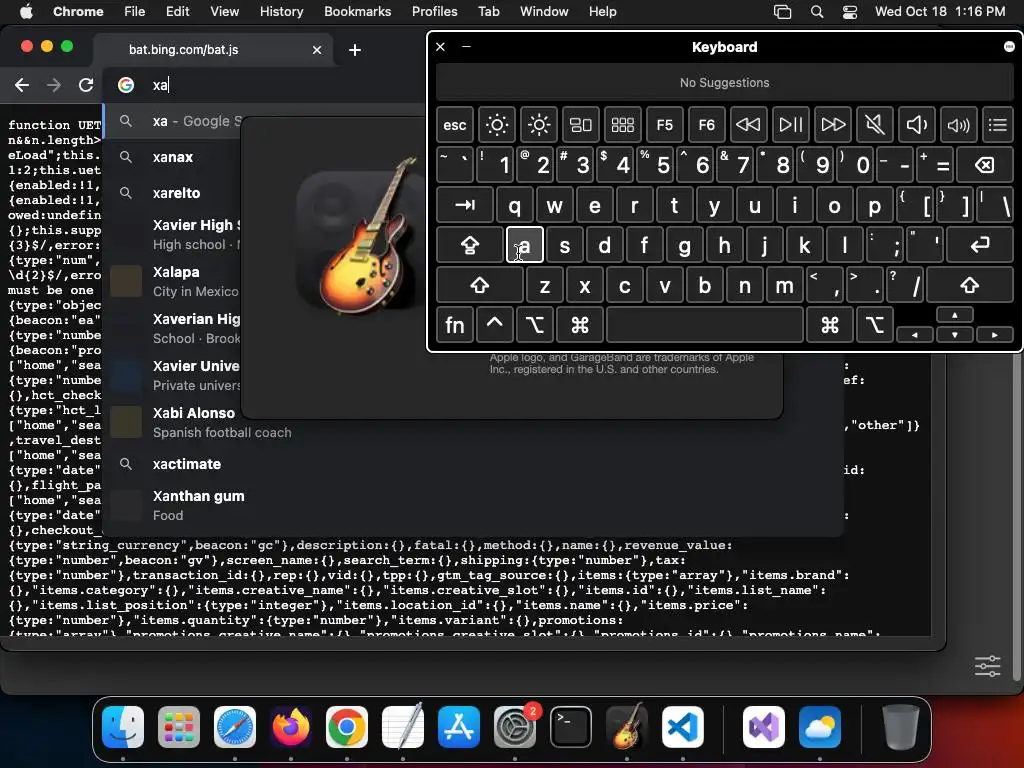Screen dimensions: 1024x768
Task: Open Launchpad grid key on keyboard
Action: coord(622,125)
